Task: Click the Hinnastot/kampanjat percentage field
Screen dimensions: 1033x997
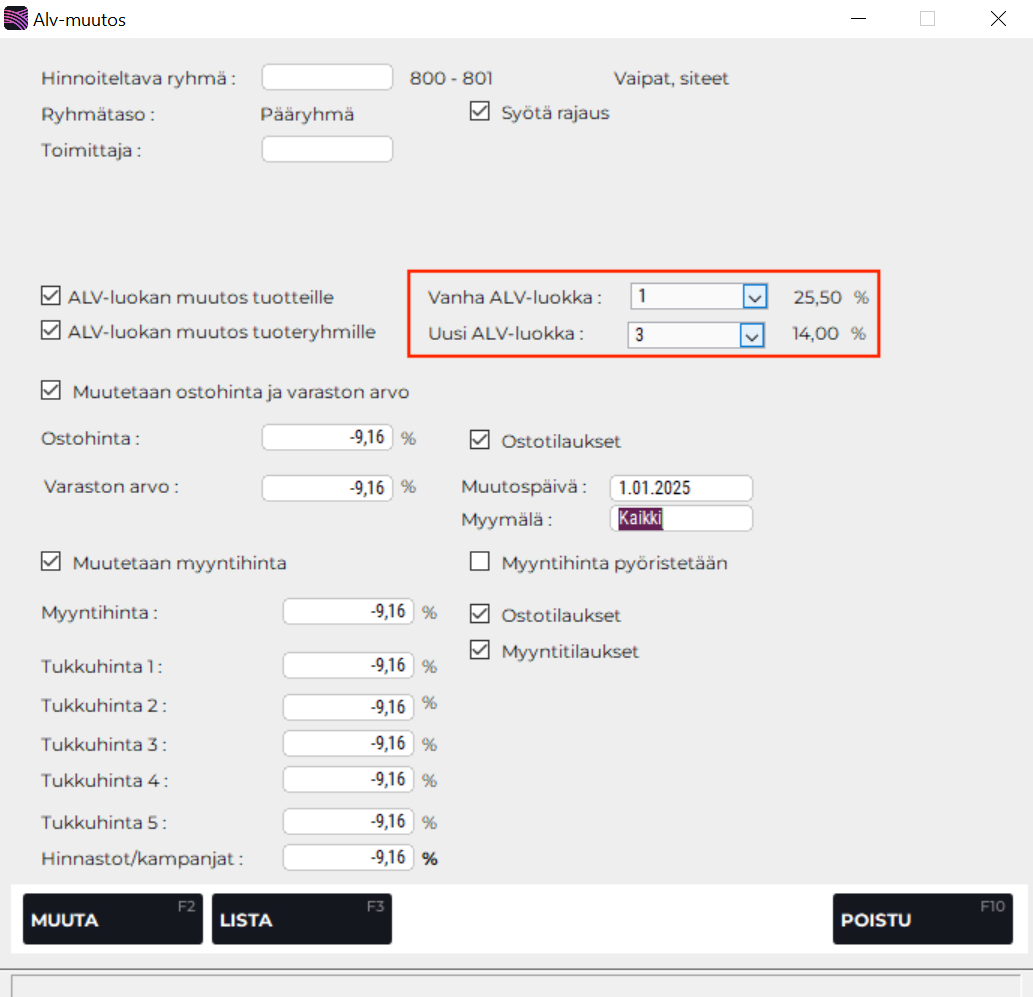Action: click(348, 857)
